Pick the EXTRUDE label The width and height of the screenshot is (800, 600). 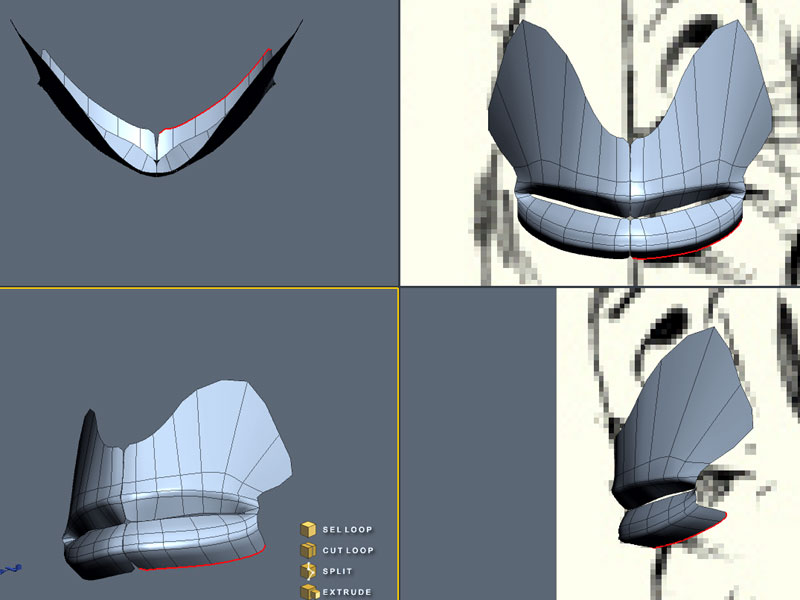(x=347, y=592)
